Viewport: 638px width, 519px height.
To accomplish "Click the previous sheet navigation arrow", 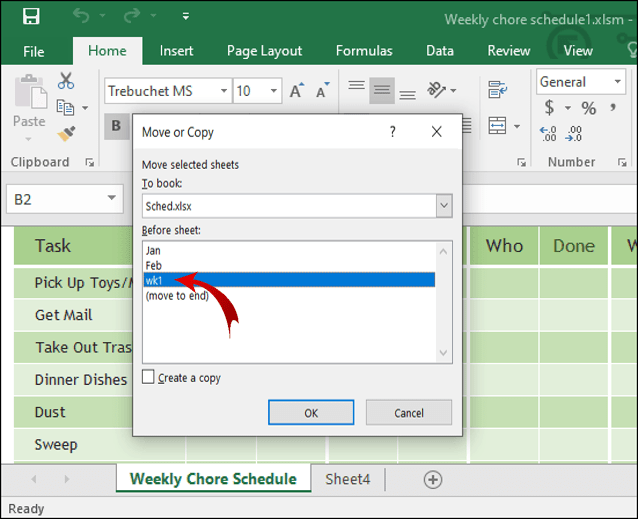I will [x=34, y=479].
